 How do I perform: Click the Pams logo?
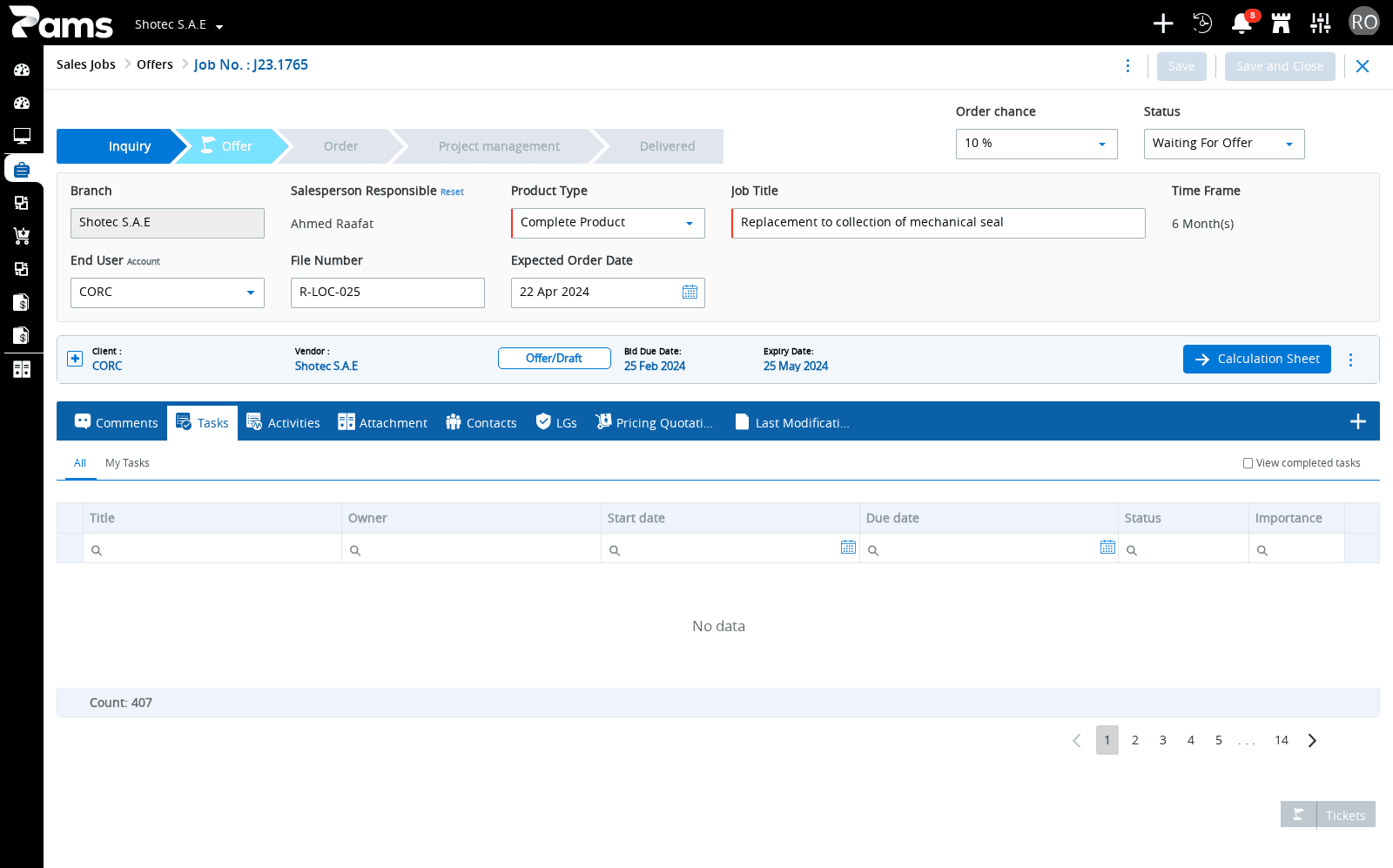coord(61,23)
